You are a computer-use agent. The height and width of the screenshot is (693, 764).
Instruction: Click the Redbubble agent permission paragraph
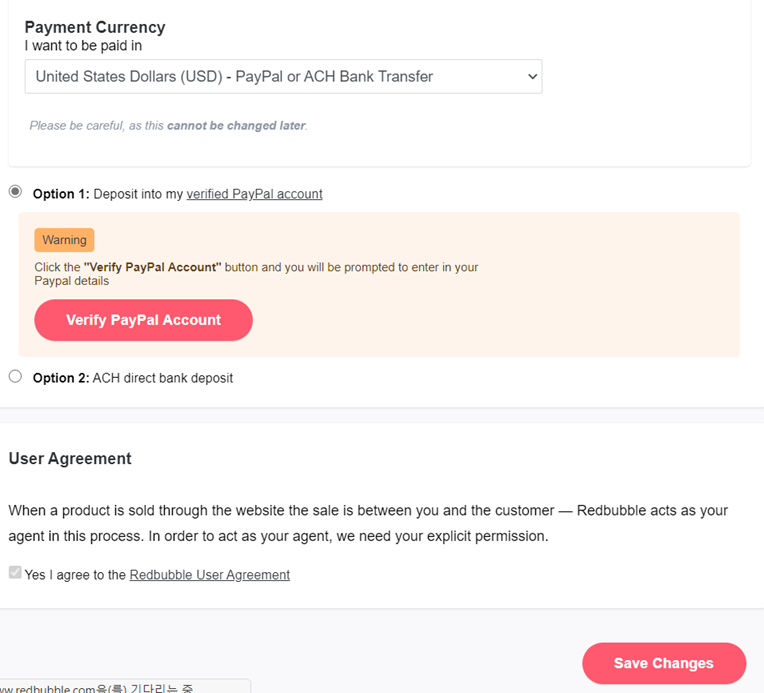[368, 523]
